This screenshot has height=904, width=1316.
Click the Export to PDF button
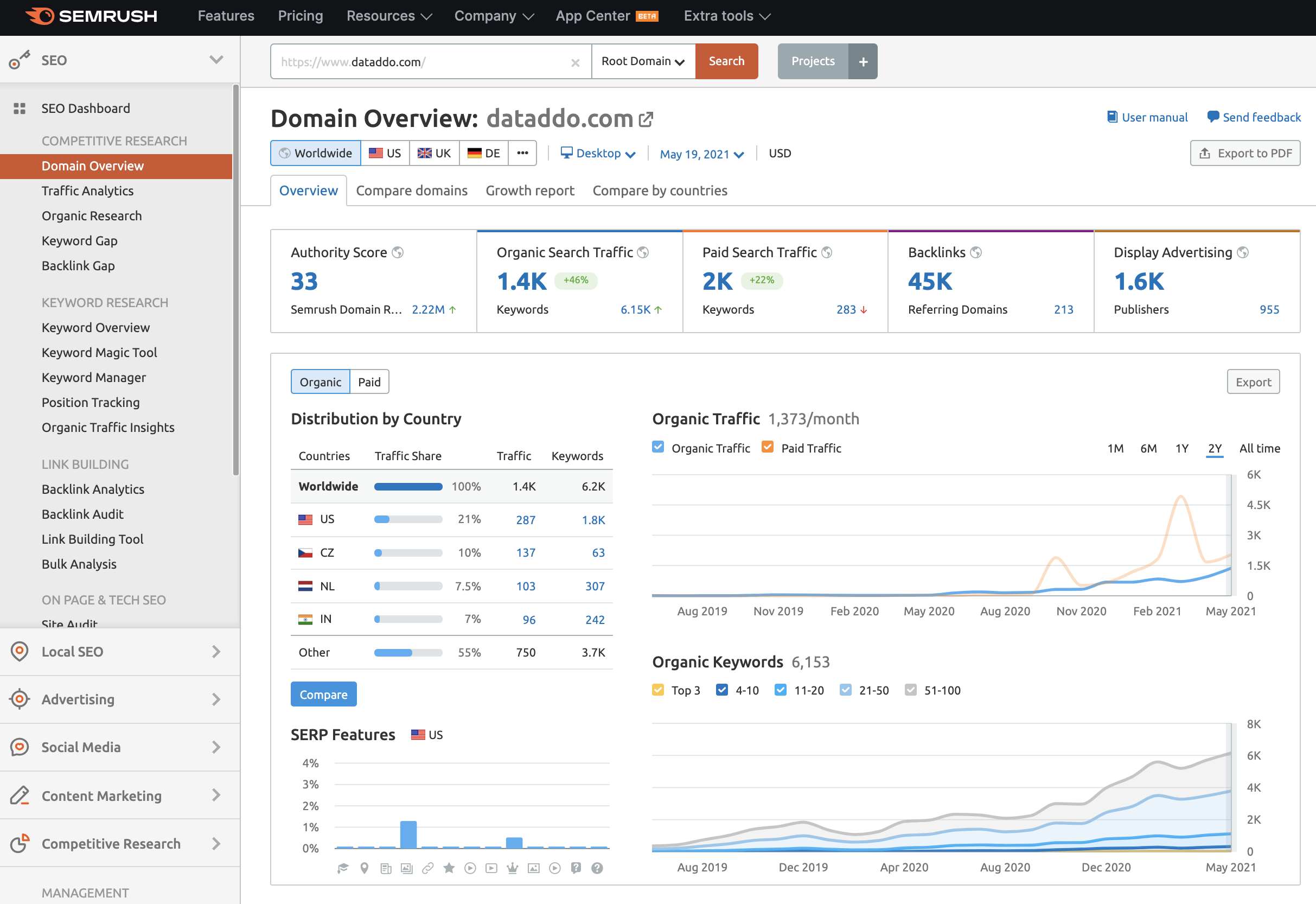(1244, 154)
